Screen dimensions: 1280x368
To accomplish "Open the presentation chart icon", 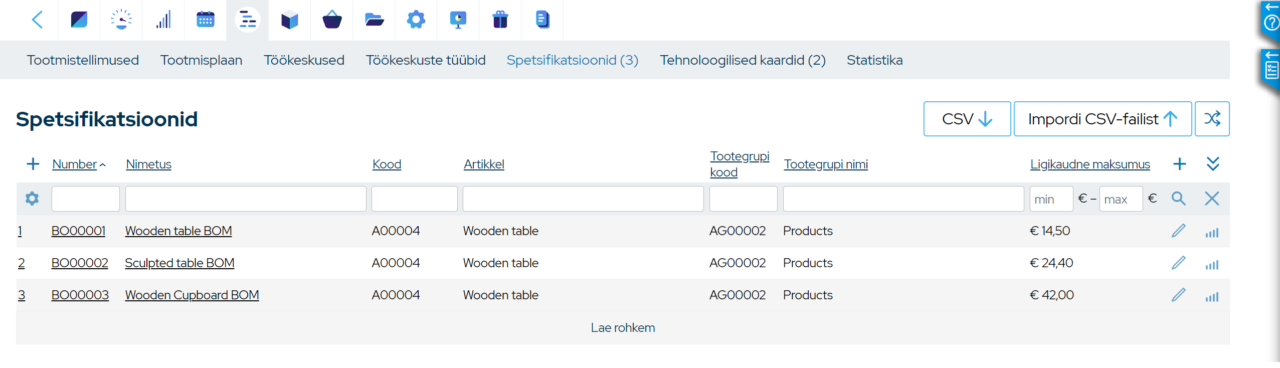I will (458, 19).
